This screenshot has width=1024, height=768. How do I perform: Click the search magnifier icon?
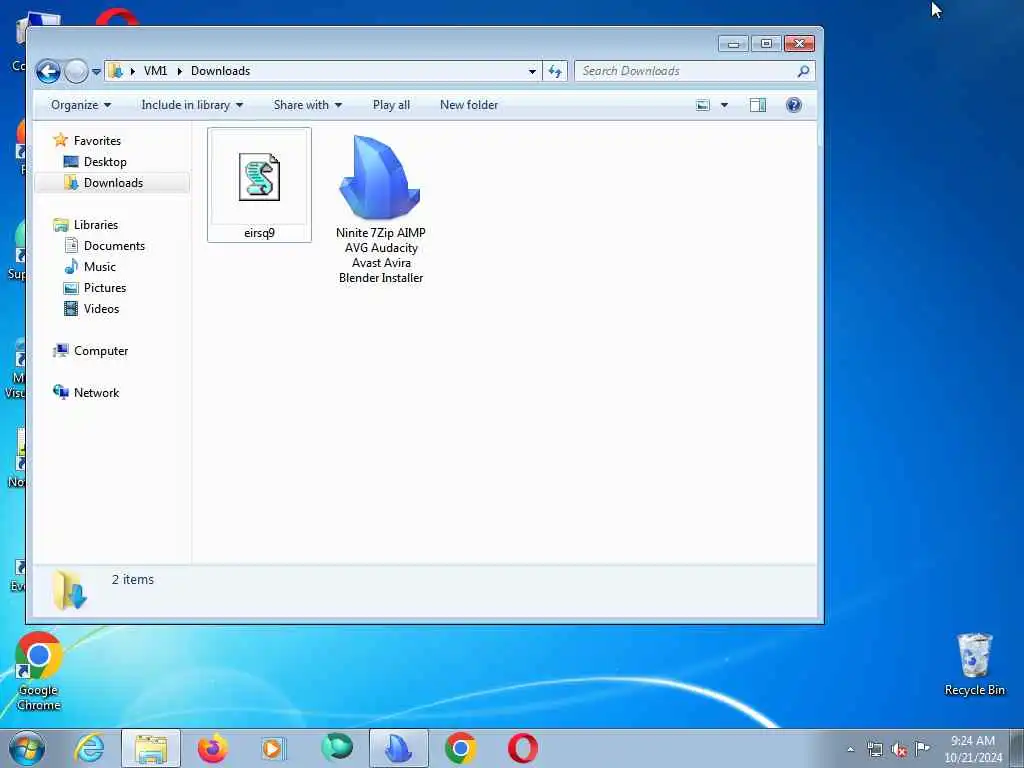point(803,71)
